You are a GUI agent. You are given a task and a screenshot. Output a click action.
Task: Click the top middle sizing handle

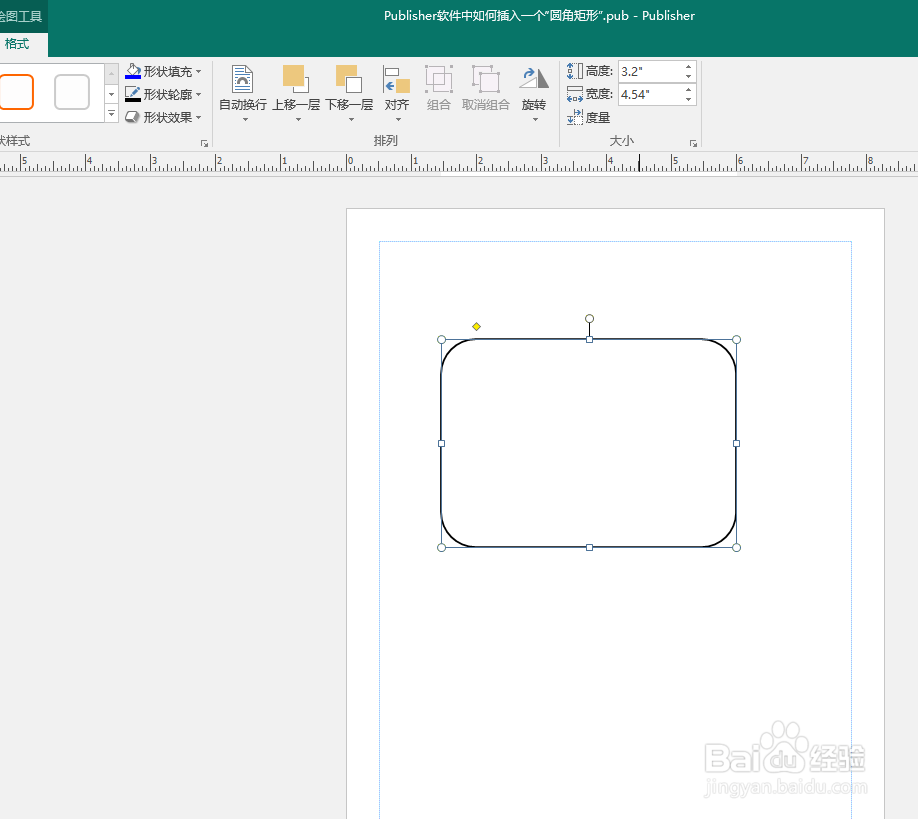(590, 340)
